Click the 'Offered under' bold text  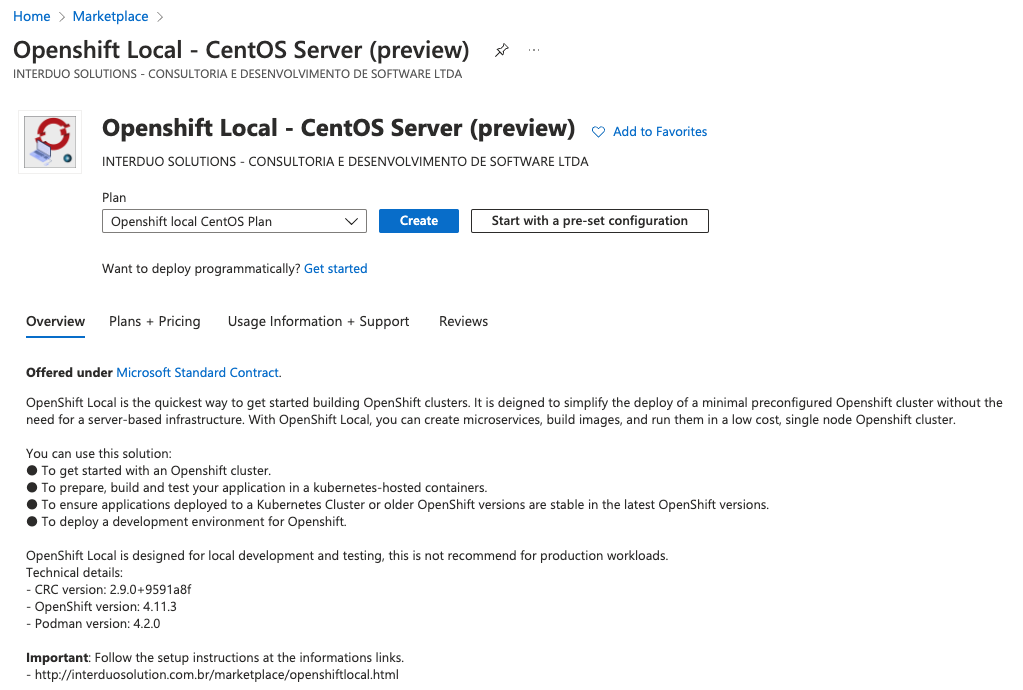(x=69, y=372)
